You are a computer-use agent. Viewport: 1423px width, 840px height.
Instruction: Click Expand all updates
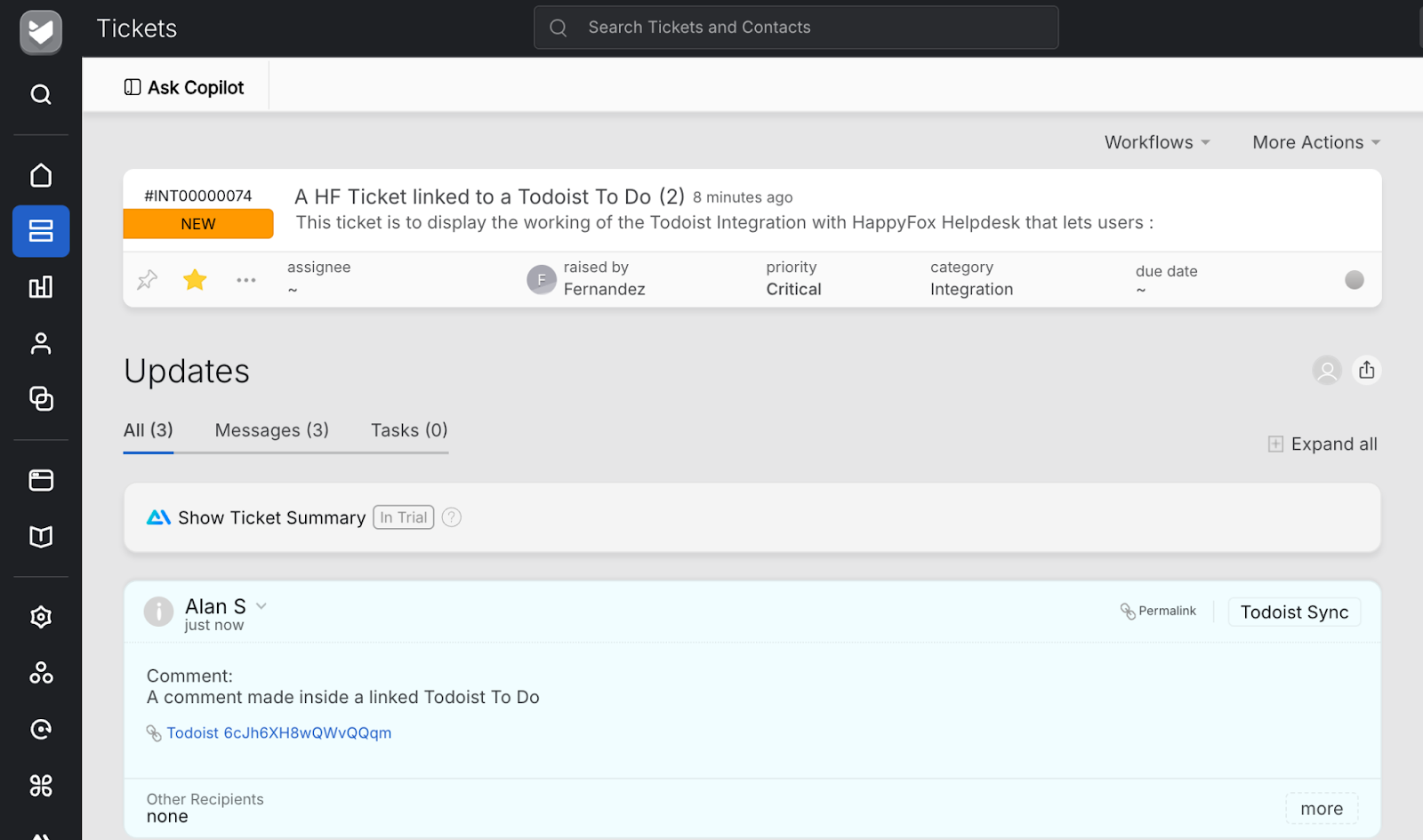pos(1323,444)
